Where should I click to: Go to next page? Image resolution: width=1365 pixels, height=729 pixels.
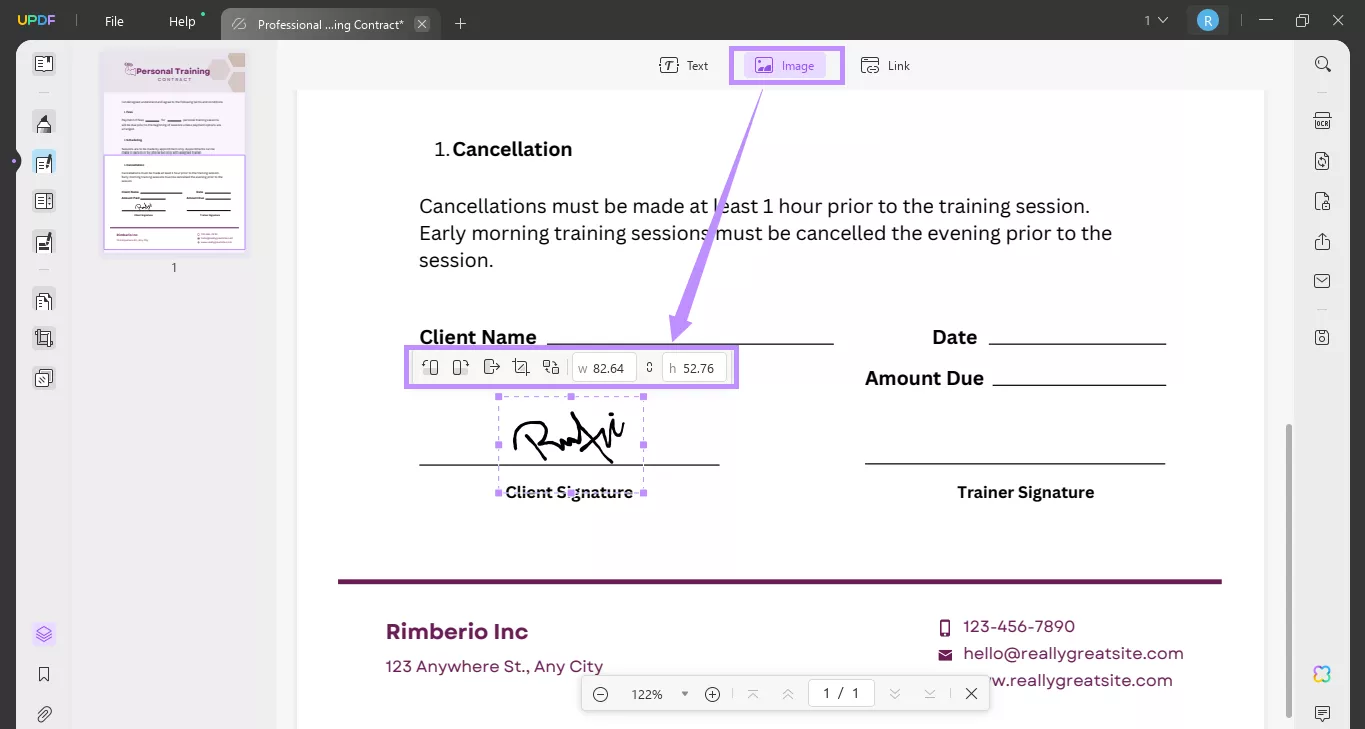(895, 694)
